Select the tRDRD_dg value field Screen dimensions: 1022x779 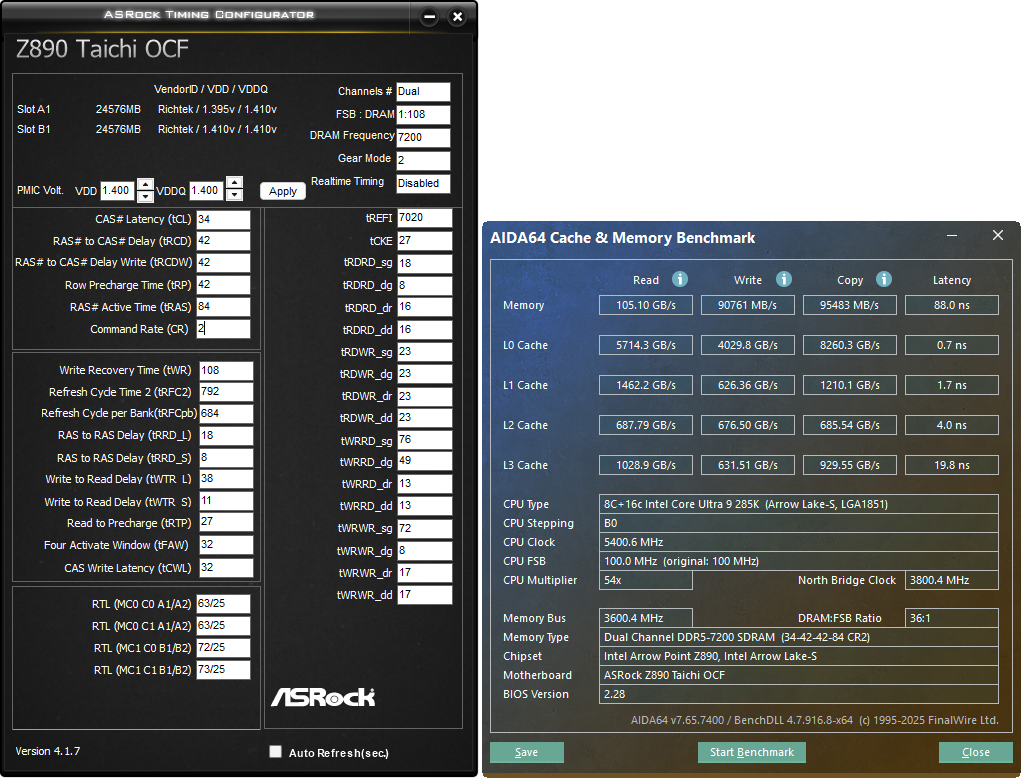coord(424,286)
